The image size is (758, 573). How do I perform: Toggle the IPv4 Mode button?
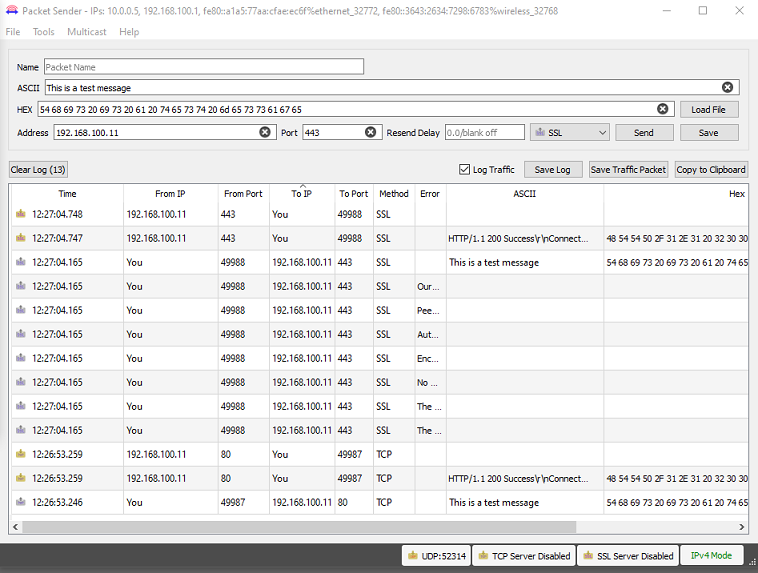click(712, 556)
